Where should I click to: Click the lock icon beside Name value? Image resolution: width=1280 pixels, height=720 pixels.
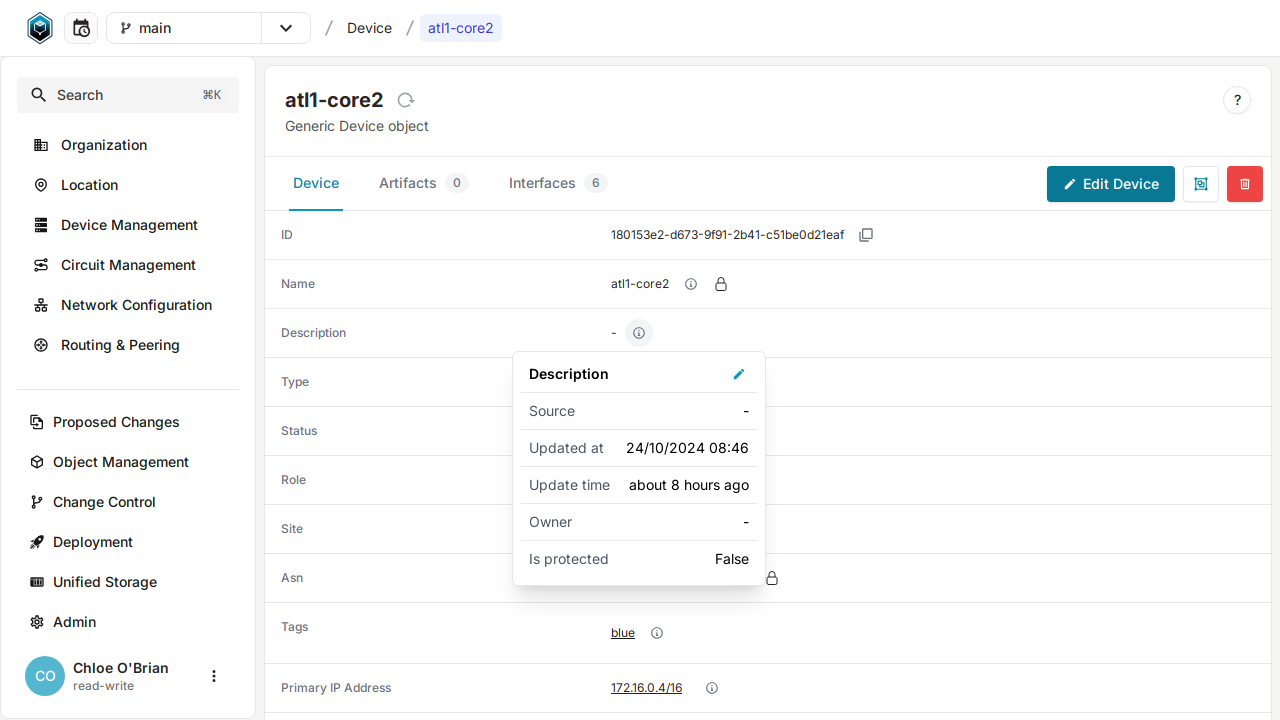click(x=721, y=284)
